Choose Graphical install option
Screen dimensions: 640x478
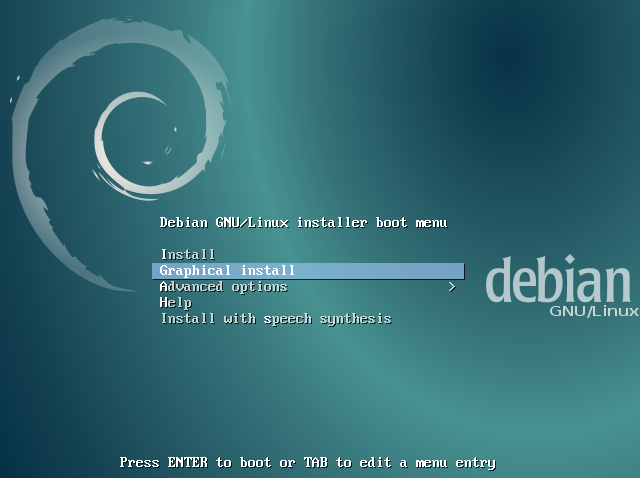pyautogui.click(x=308, y=271)
